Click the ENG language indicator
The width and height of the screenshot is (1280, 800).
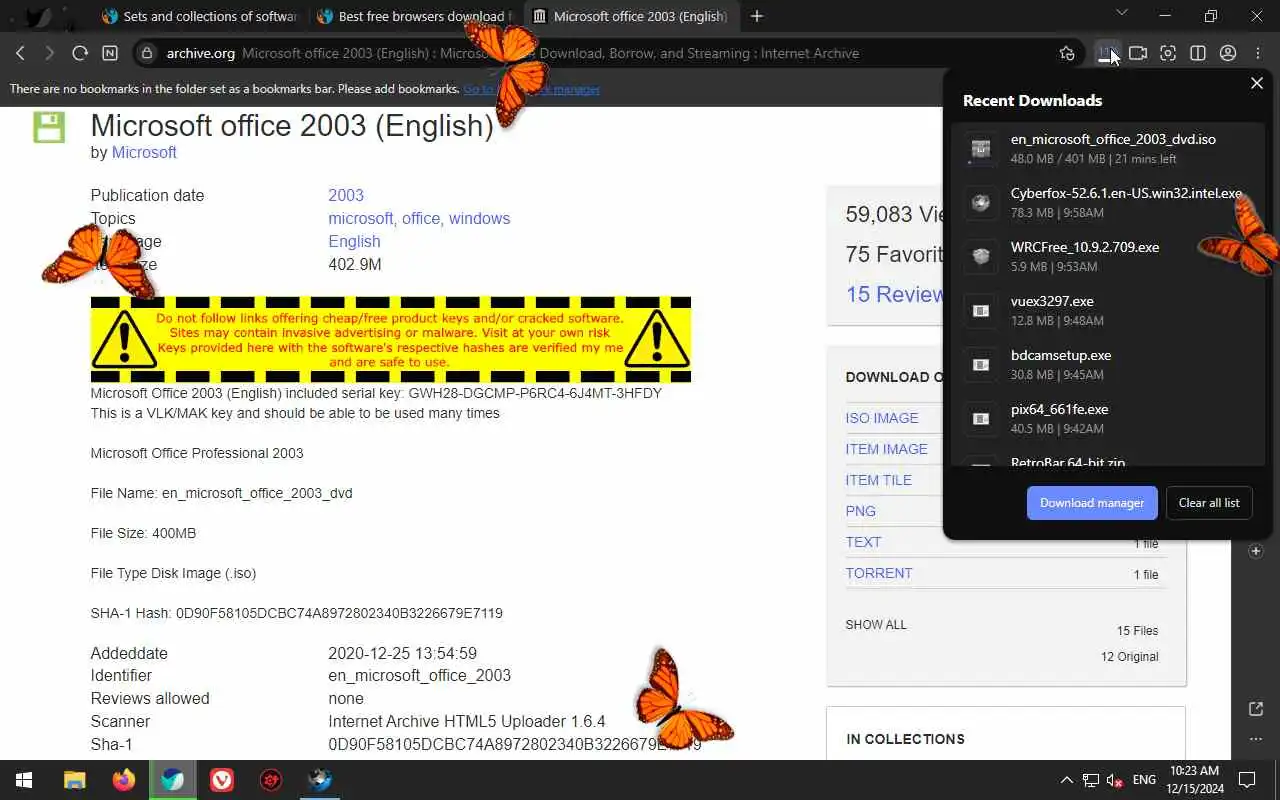point(1145,780)
